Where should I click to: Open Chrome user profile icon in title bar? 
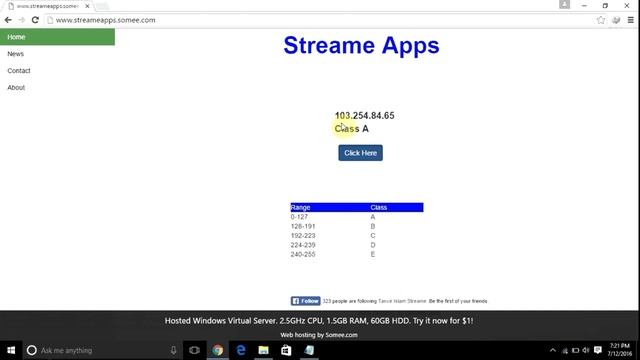(x=564, y=4)
